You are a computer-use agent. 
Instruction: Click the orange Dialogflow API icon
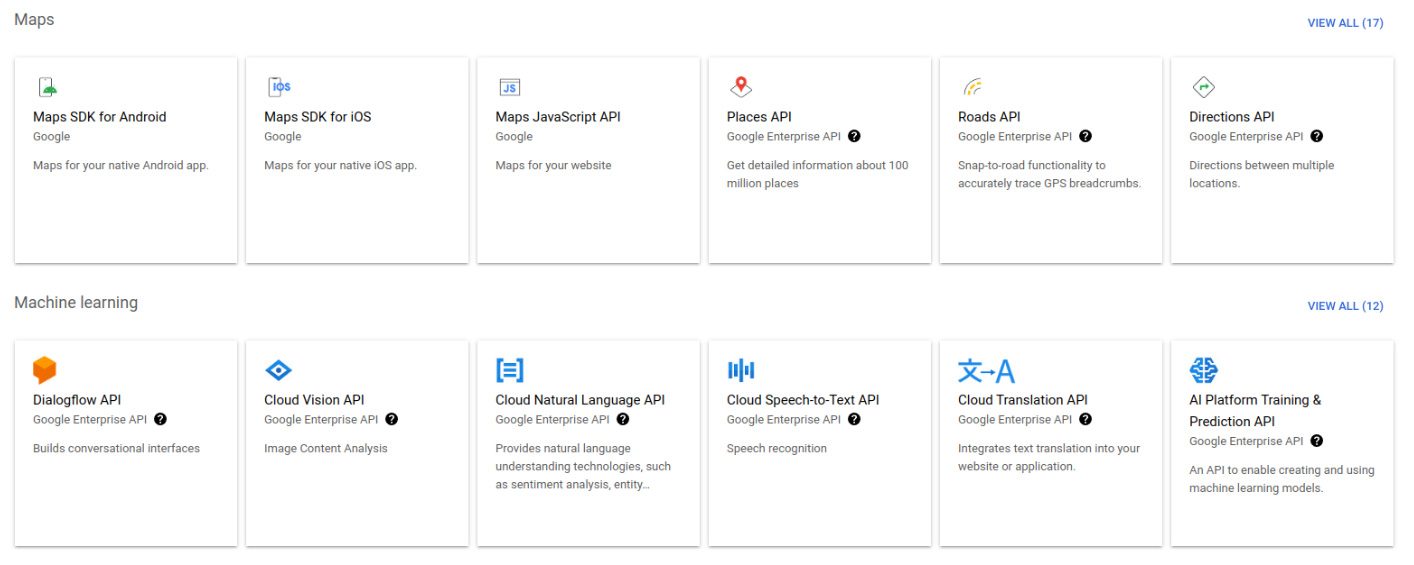pos(45,370)
